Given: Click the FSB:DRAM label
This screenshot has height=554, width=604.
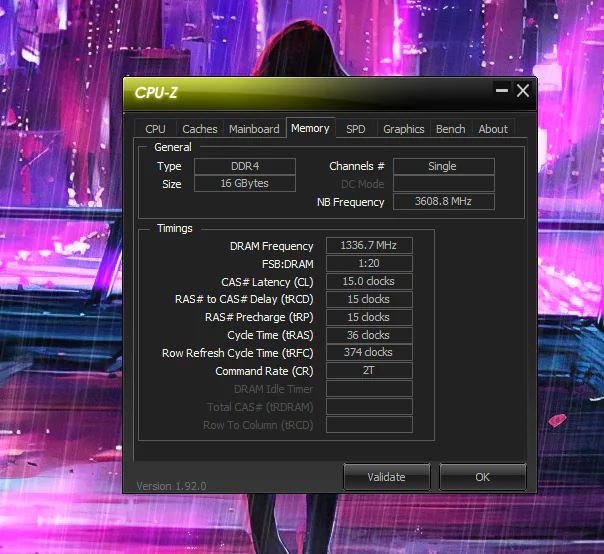Looking at the screenshot, I should pos(288,264).
